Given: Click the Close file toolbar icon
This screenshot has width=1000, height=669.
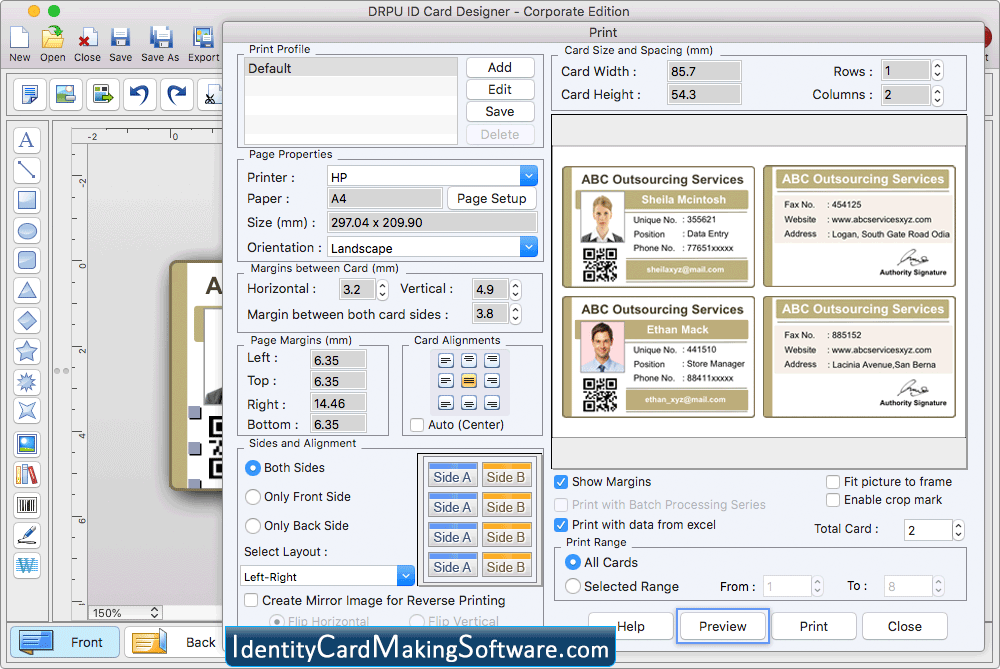Looking at the screenshot, I should point(87,44).
